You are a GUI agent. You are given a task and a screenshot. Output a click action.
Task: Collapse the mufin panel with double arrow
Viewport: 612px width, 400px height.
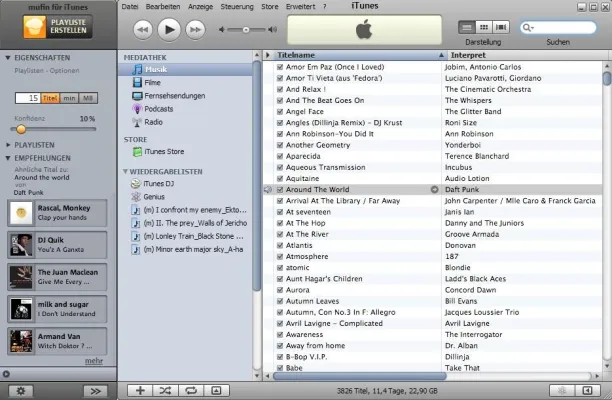[96, 391]
